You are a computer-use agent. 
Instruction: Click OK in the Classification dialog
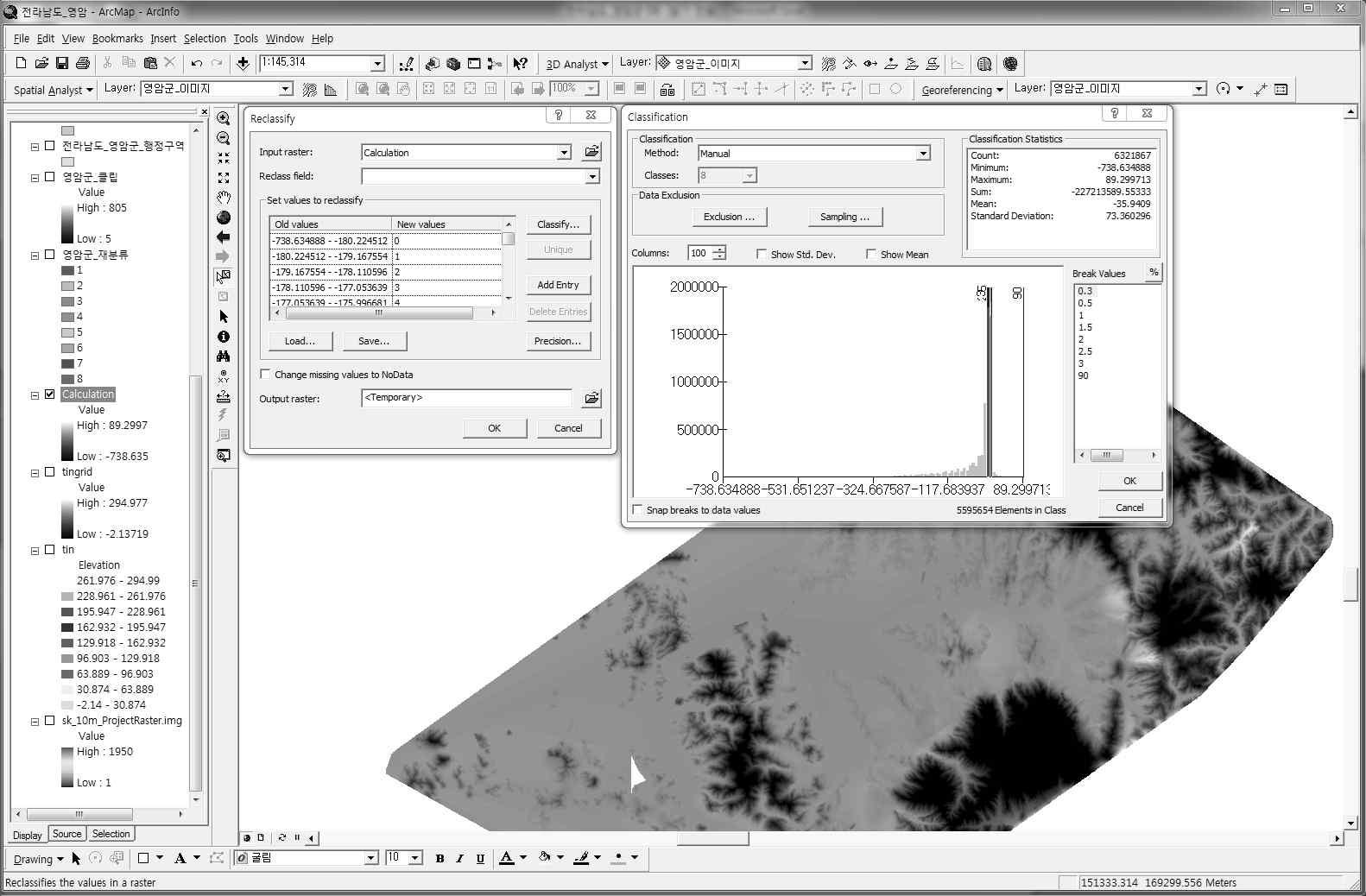[1130, 481]
